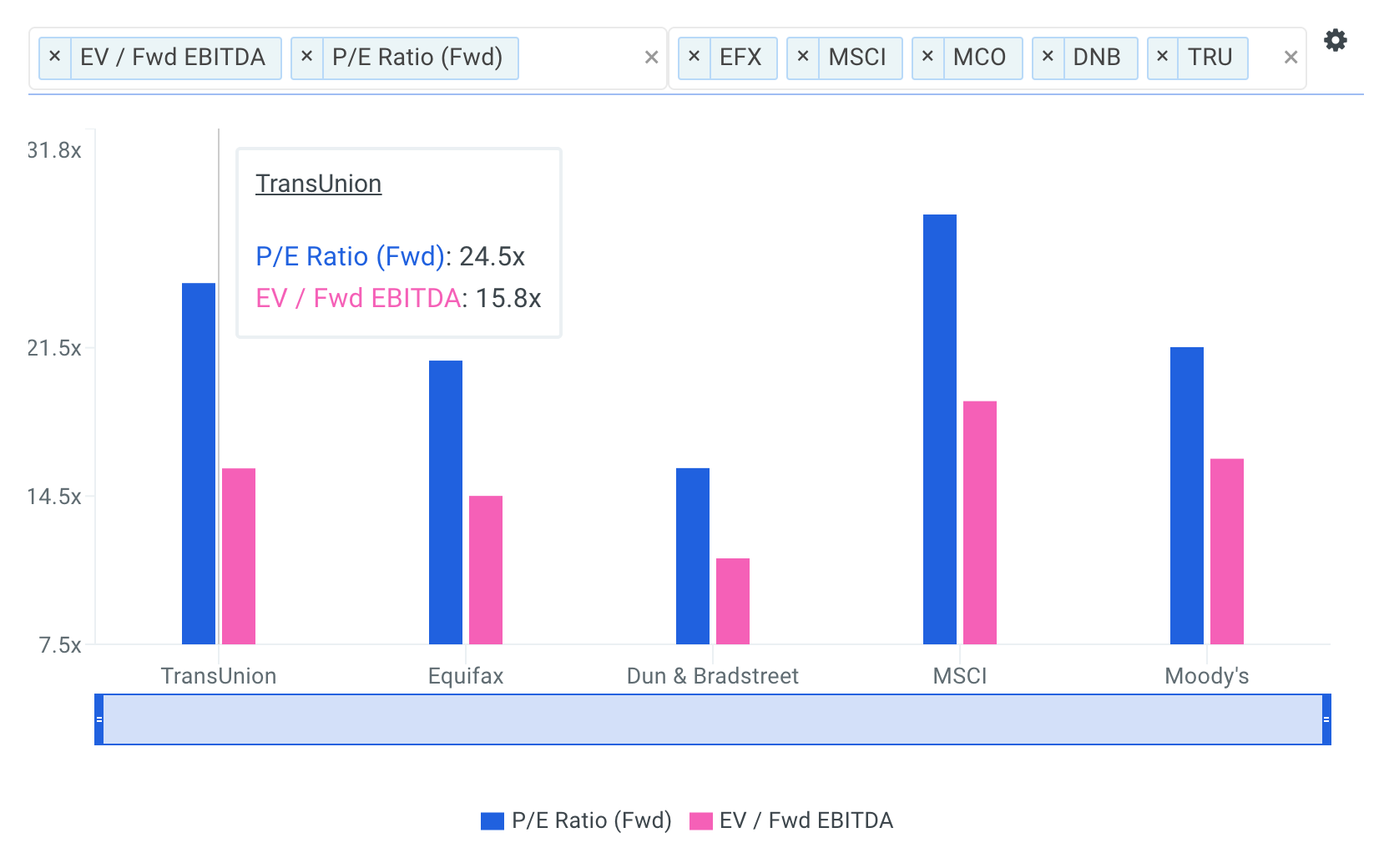The height and width of the screenshot is (868, 1384).
Task: Click Moody's blue P/E bar
Action: pos(1187,496)
